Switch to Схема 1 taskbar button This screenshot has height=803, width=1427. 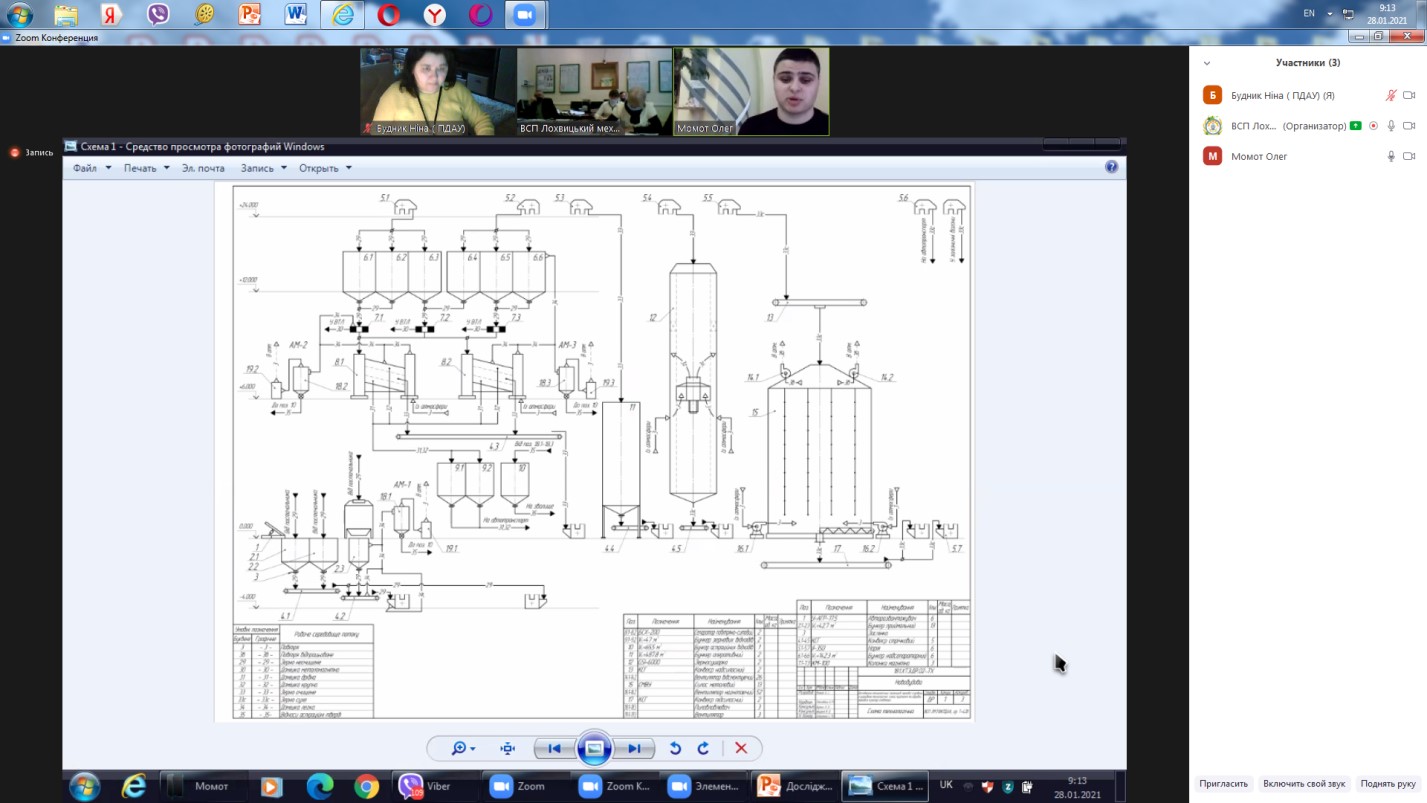(884, 786)
